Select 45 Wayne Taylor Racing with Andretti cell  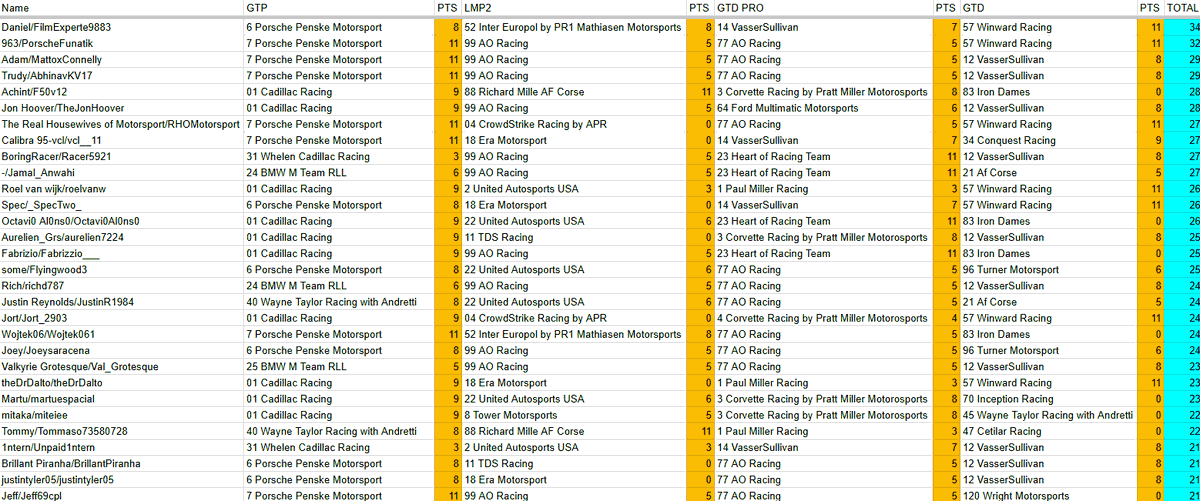pos(1048,415)
